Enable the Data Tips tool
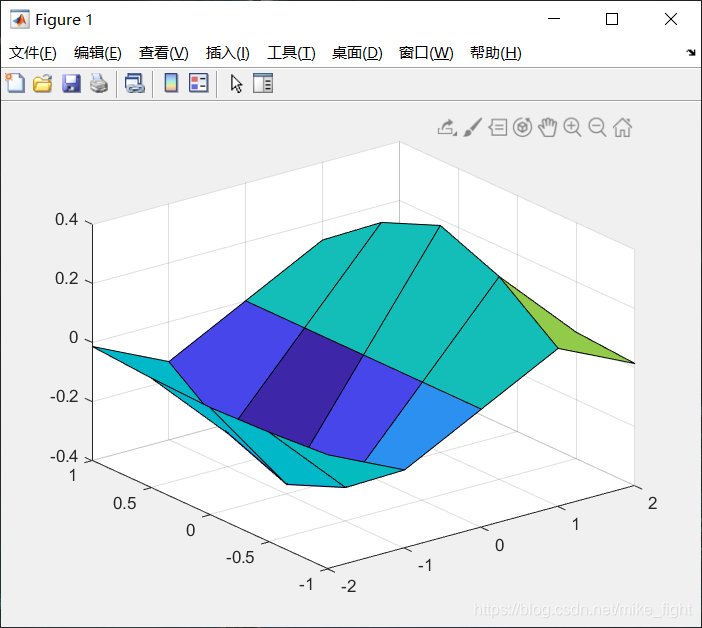This screenshot has width=702, height=628. (x=497, y=128)
